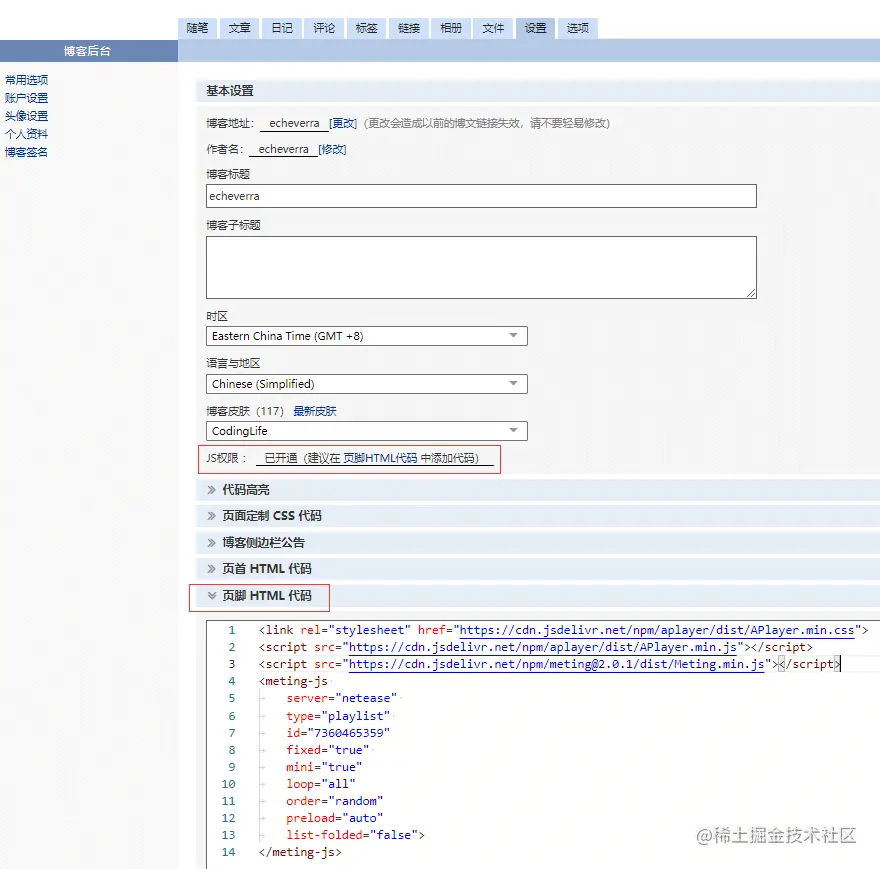Expand the 页首 HTML 代码 section
The width and height of the screenshot is (880, 869).
(x=267, y=569)
